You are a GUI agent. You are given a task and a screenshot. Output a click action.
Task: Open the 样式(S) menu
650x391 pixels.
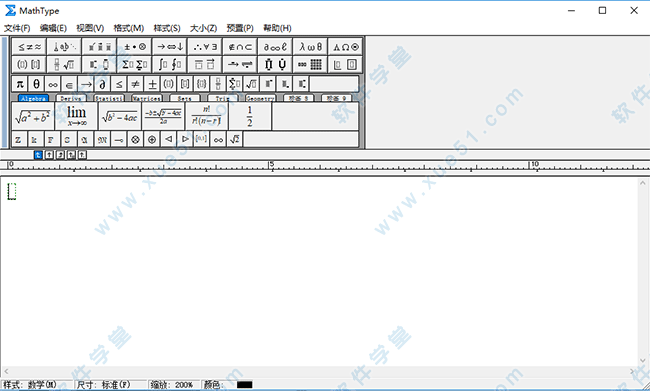click(167, 28)
